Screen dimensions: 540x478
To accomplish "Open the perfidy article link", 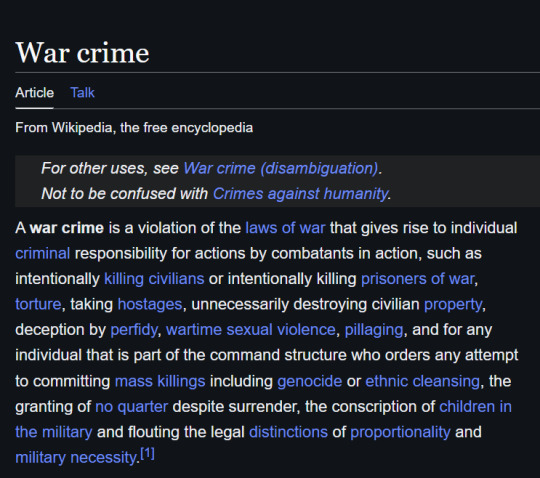I will pos(134,330).
